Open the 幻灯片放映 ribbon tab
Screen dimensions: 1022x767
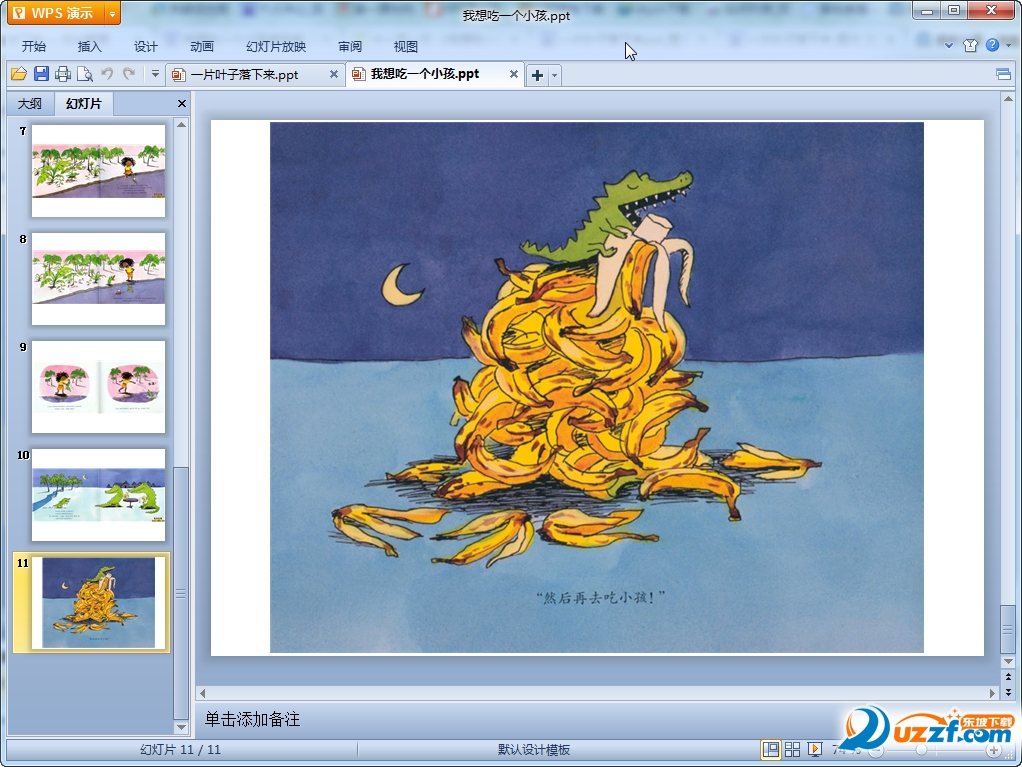[276, 46]
